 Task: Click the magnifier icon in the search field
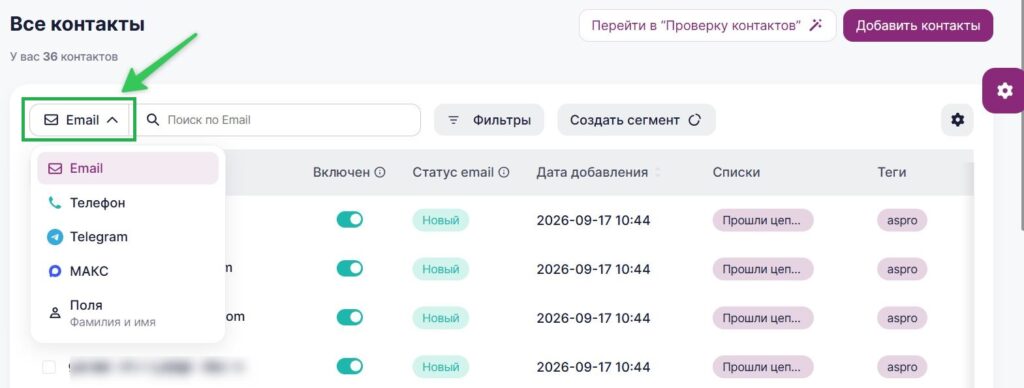(x=153, y=120)
